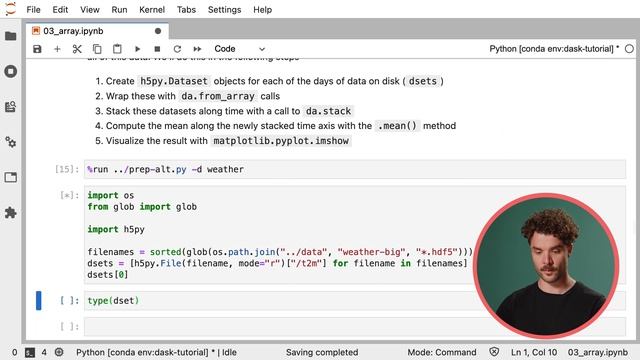Screen dimensions: 640x360
Task: Click into the import os code cell
Action: click(355, 235)
